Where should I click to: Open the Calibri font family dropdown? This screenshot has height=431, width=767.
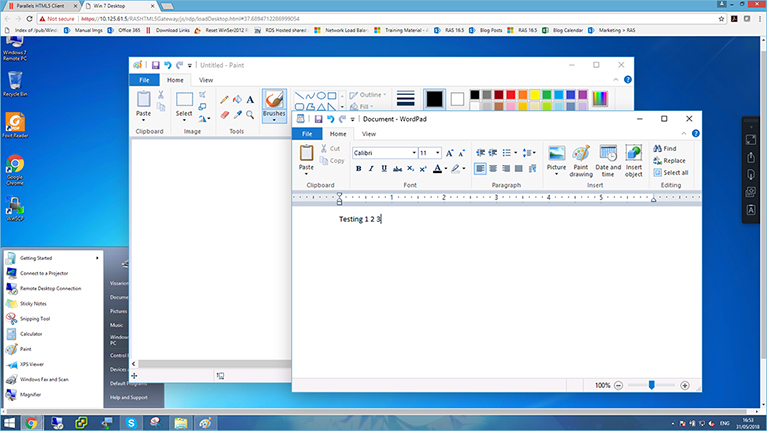(x=414, y=153)
